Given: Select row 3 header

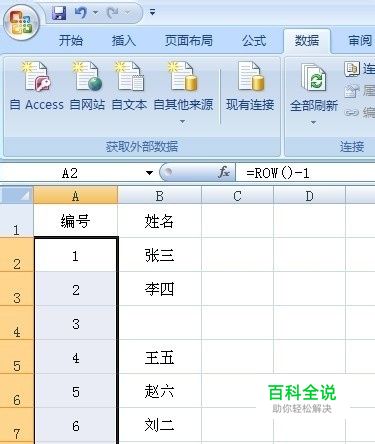Looking at the screenshot, I should tap(17, 289).
